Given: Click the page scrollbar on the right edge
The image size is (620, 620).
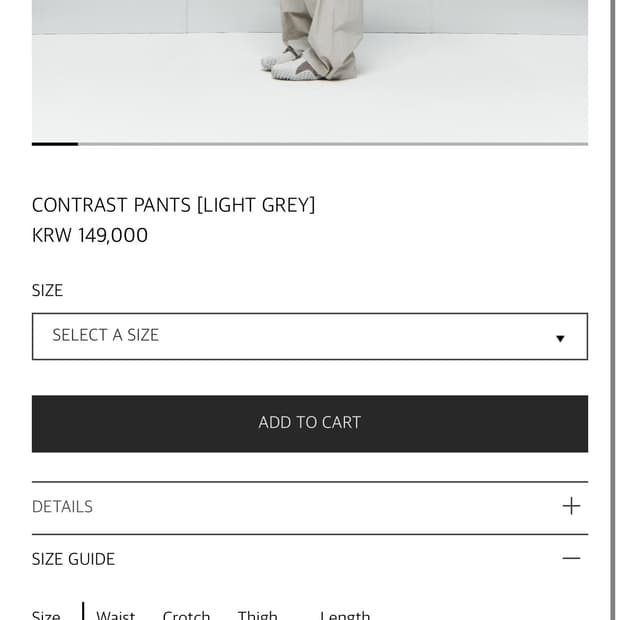Looking at the screenshot, I should point(612,300).
